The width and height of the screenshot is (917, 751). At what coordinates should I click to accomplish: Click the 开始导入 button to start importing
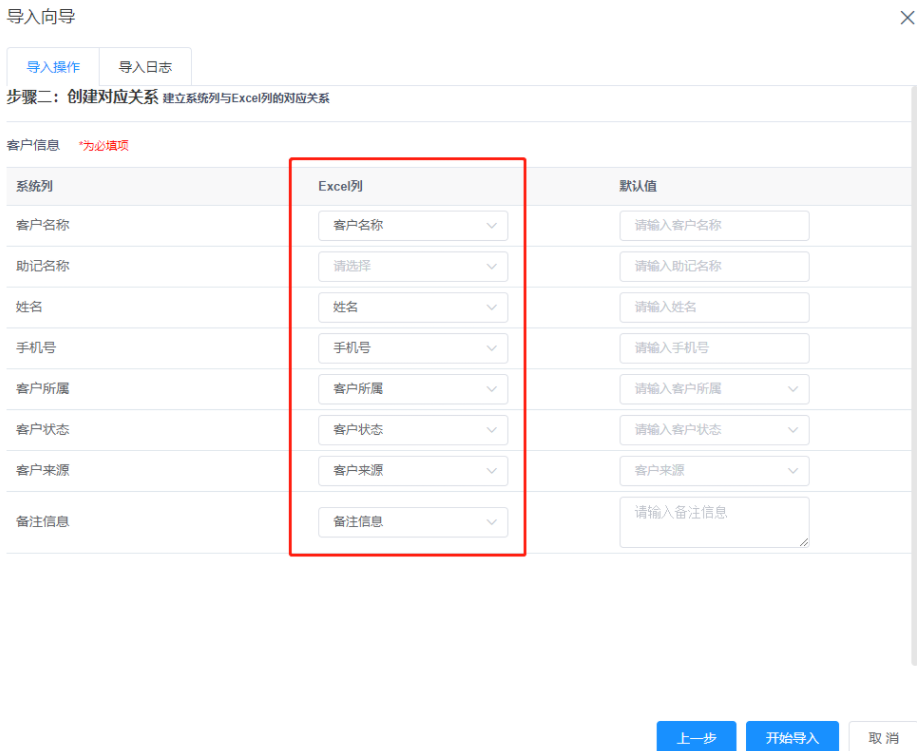[x=791, y=737]
